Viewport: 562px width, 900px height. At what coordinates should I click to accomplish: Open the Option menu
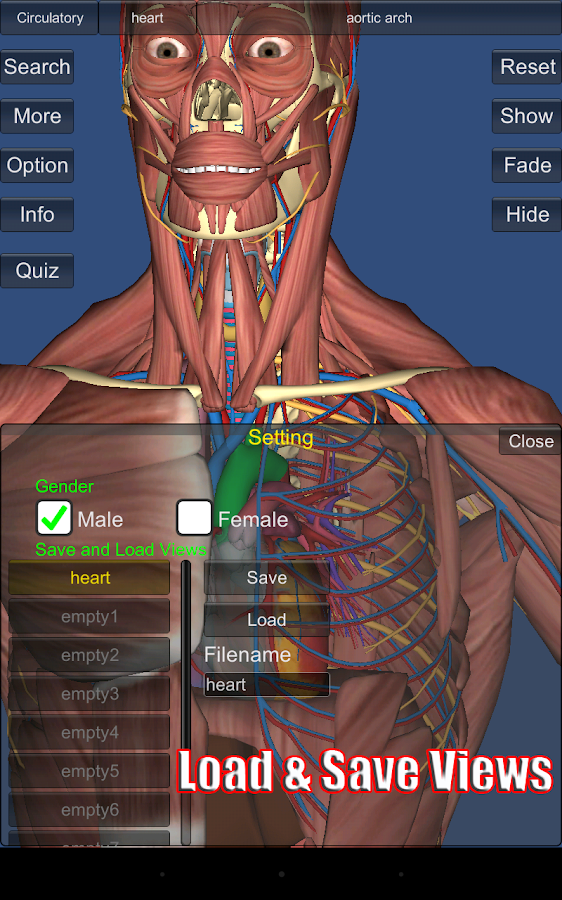pyautogui.click(x=37, y=165)
